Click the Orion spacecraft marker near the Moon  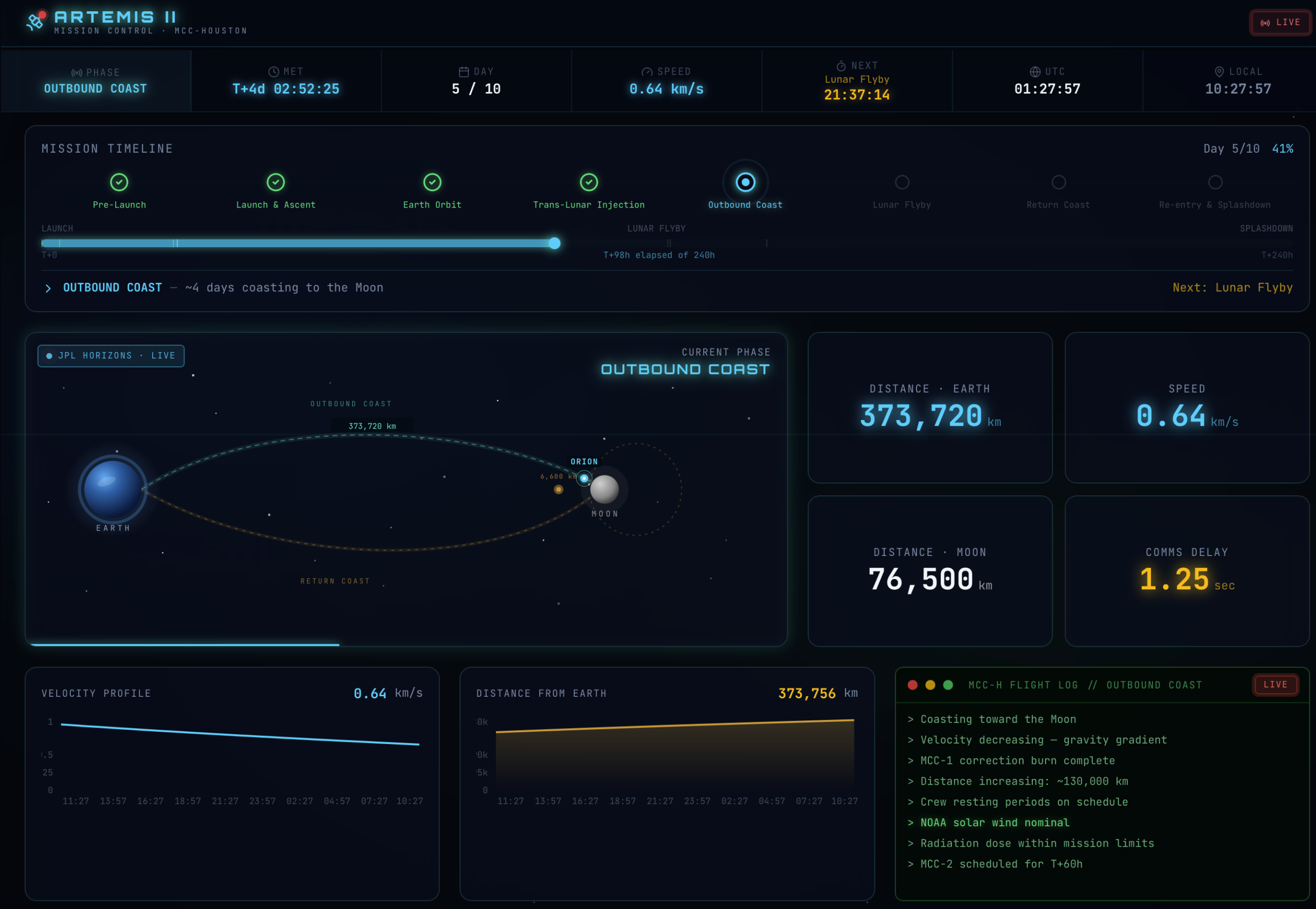584,478
